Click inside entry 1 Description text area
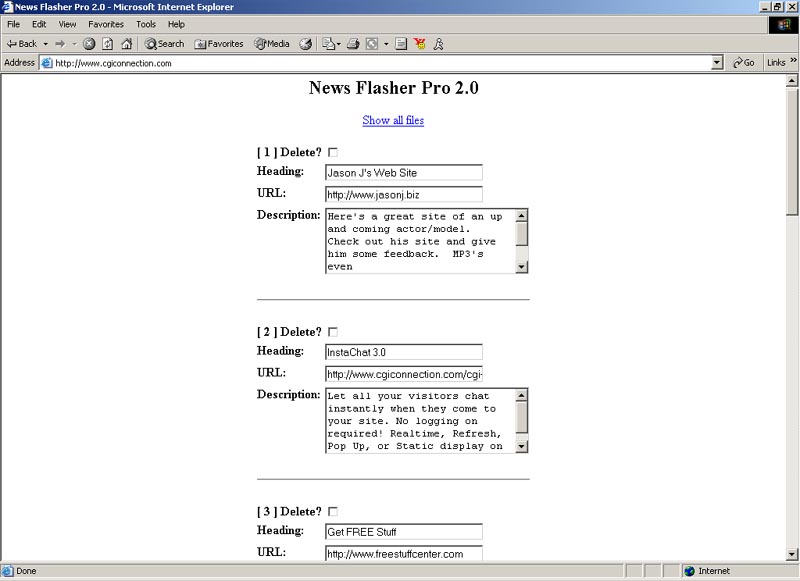The image size is (800, 581). (420, 241)
